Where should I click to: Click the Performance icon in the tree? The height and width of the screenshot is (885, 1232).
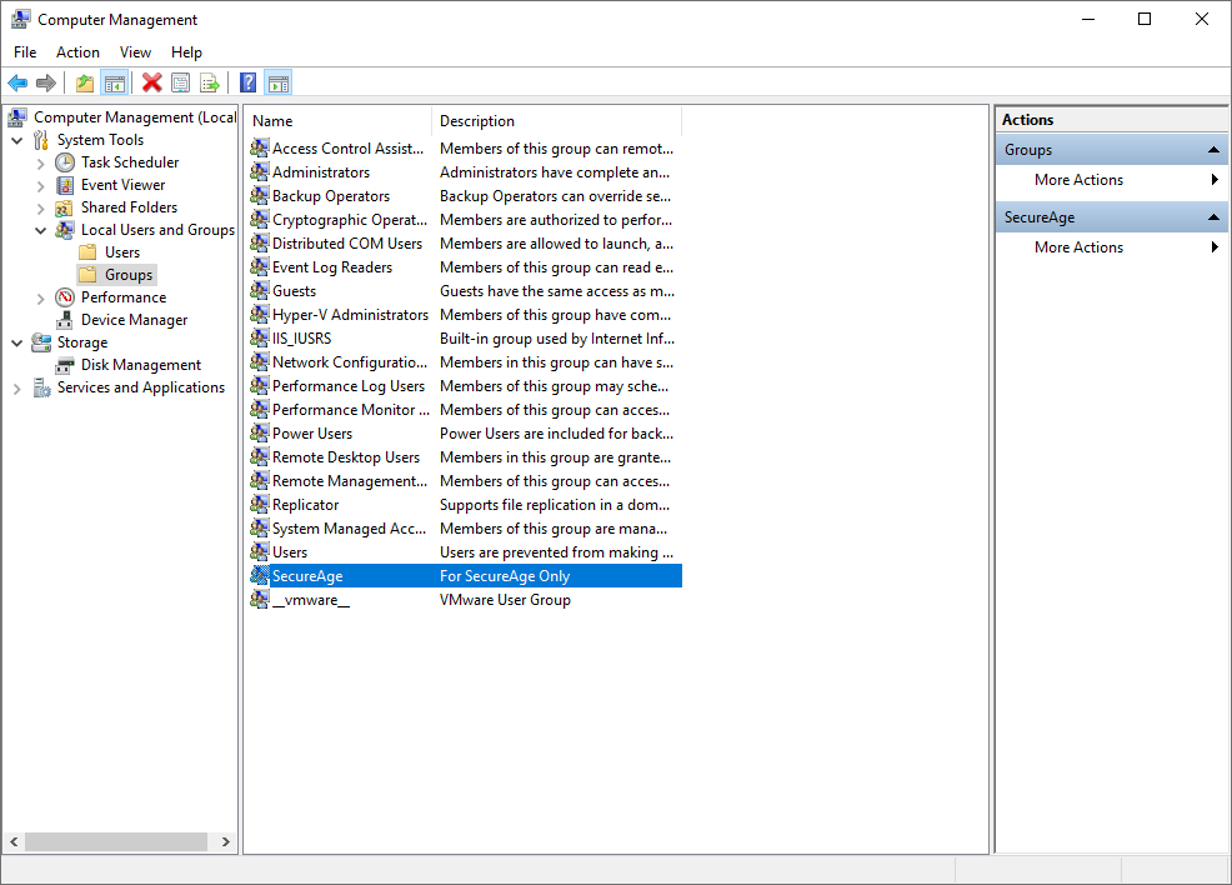pyautogui.click(x=65, y=297)
